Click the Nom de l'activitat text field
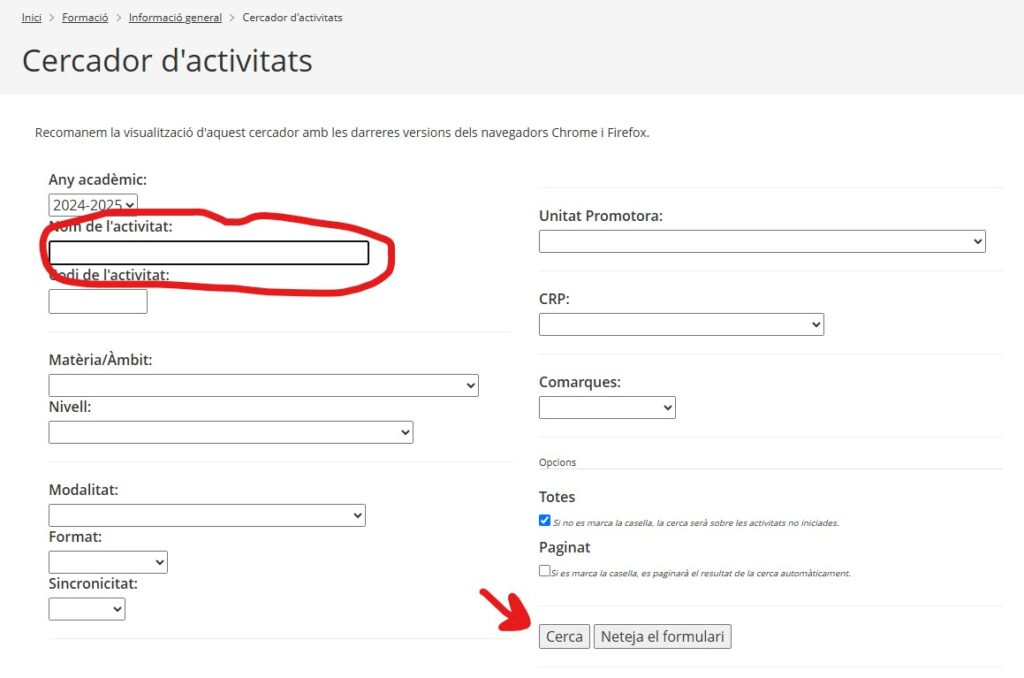Screen dimensions: 1024x678 tap(209, 253)
